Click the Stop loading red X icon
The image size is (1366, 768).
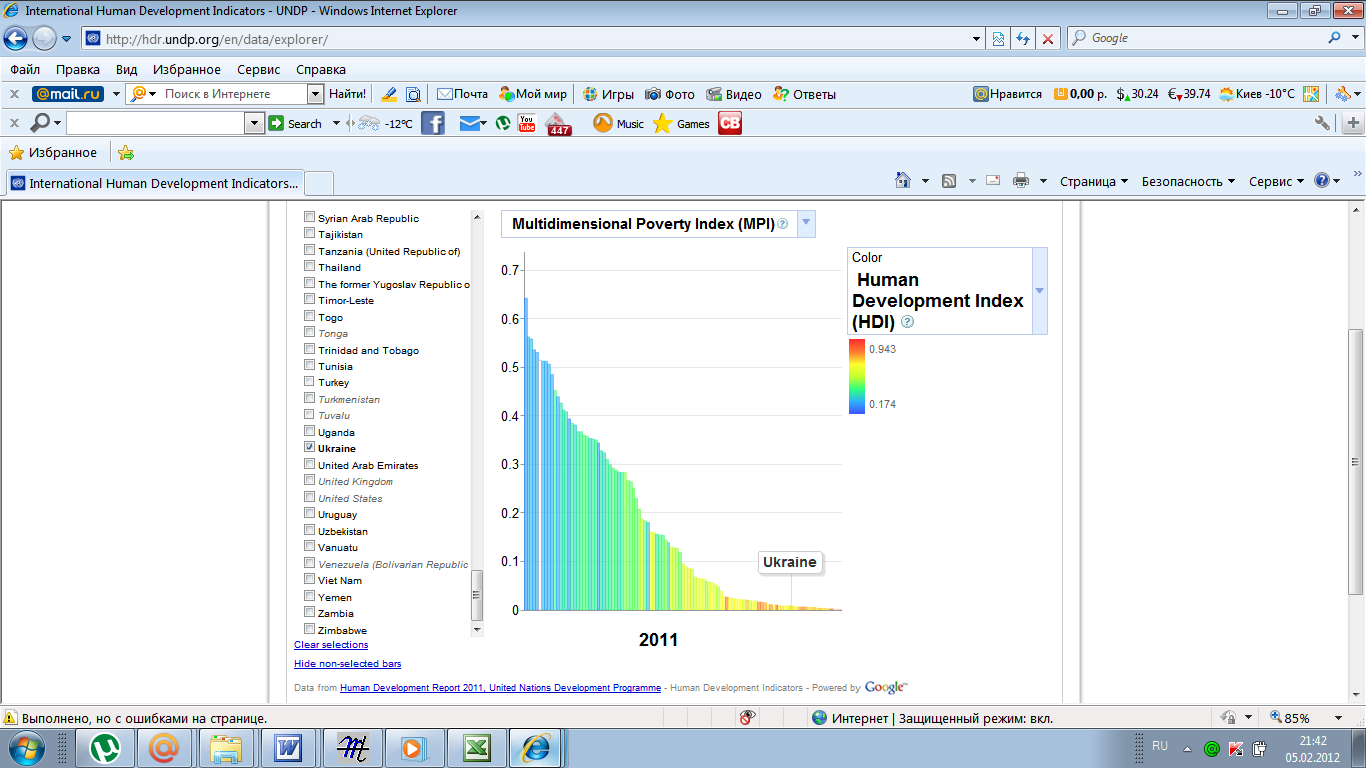[1047, 38]
